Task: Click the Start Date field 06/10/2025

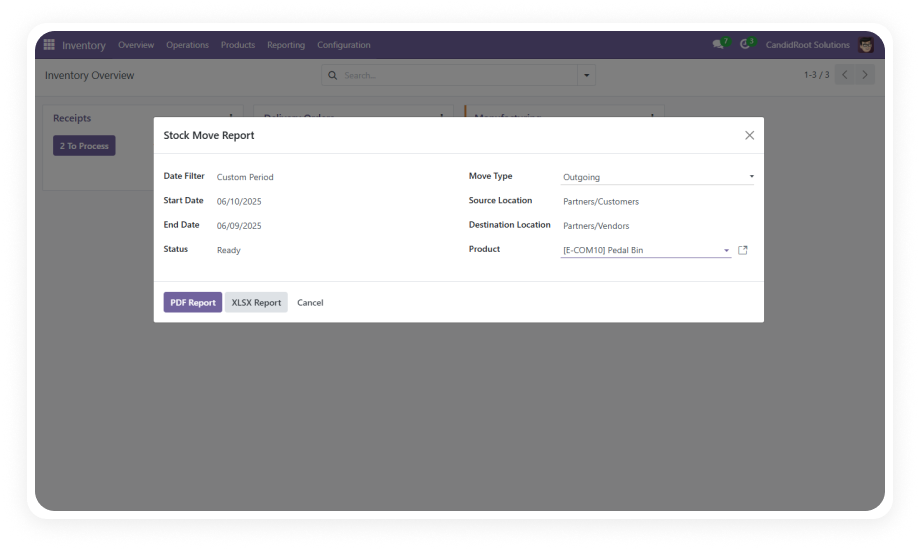Action: coord(239,201)
